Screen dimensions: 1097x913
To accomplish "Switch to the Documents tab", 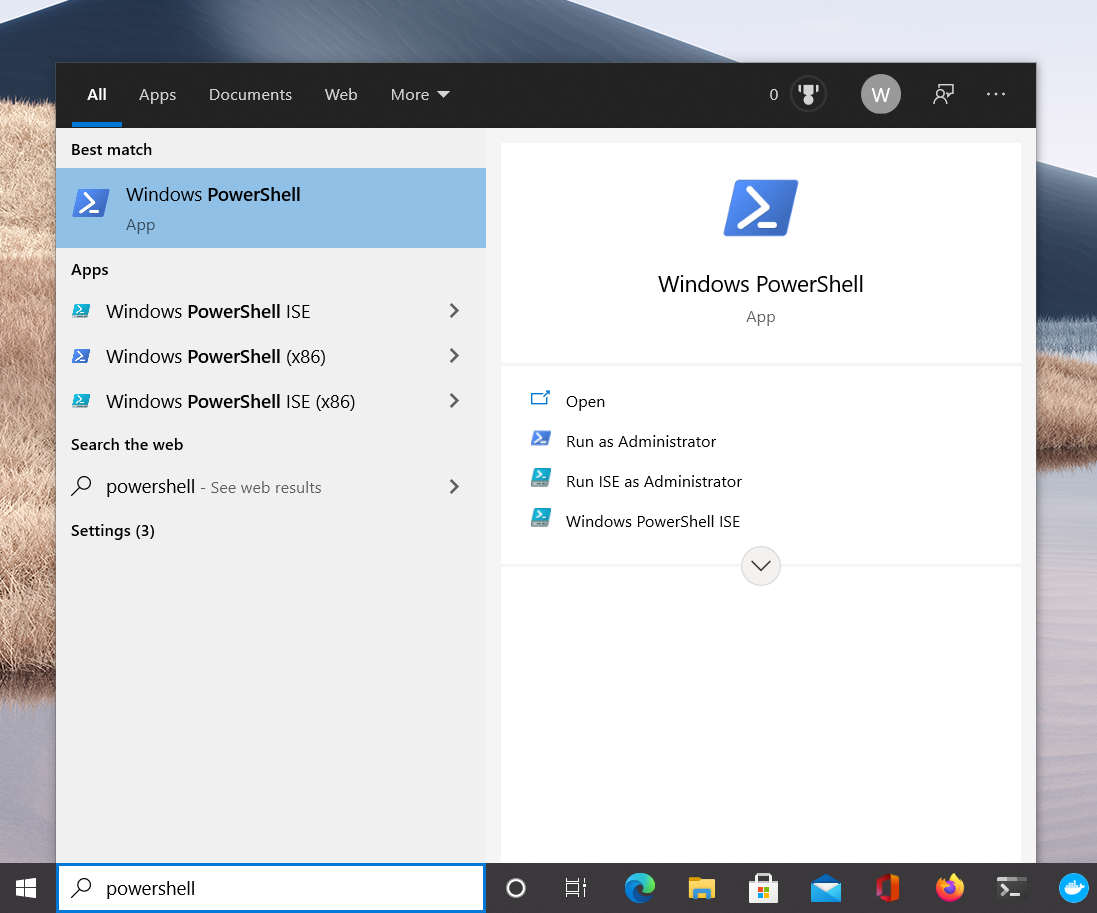I will click(x=250, y=94).
